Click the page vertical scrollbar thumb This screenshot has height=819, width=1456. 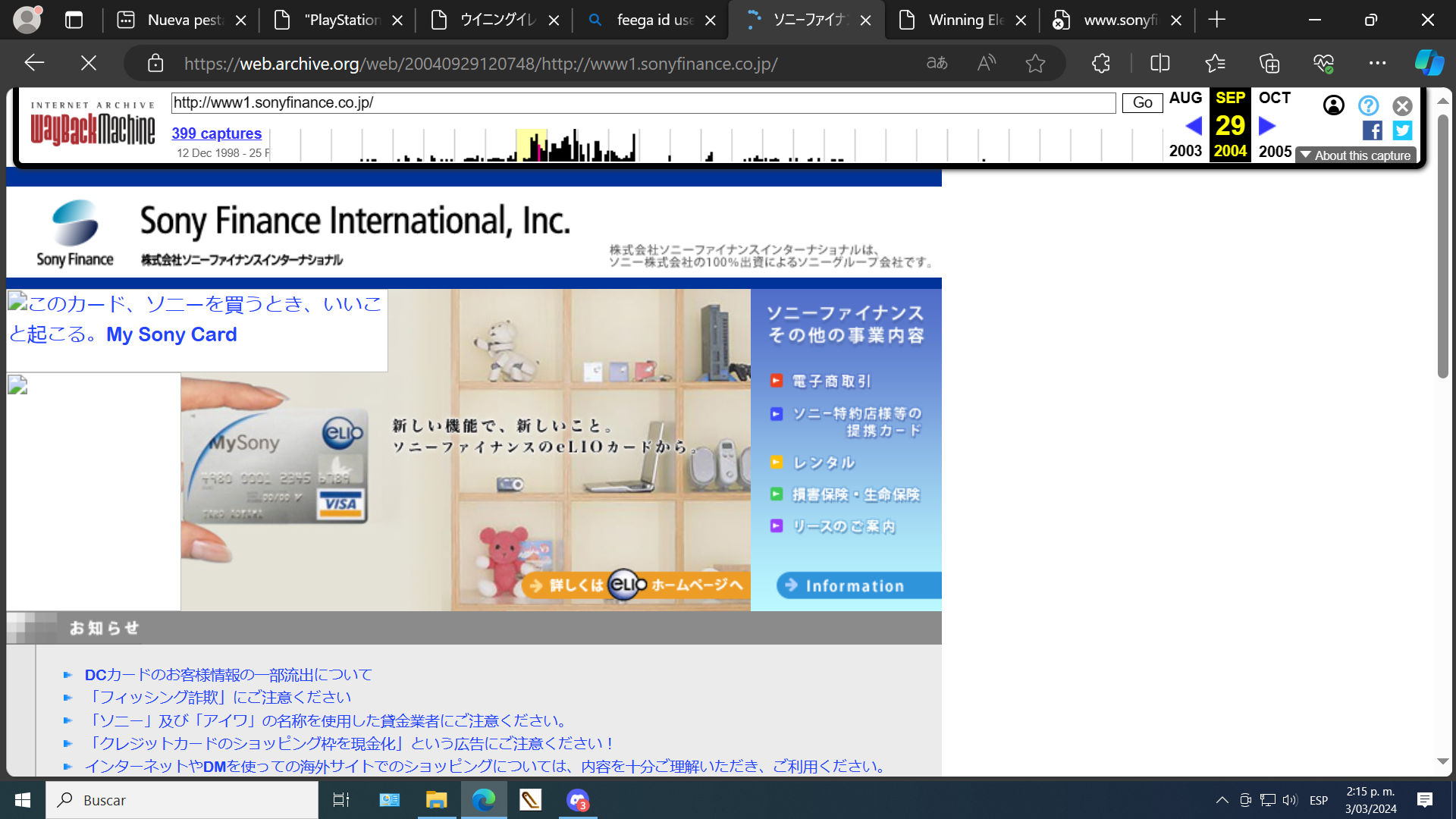(x=1443, y=245)
